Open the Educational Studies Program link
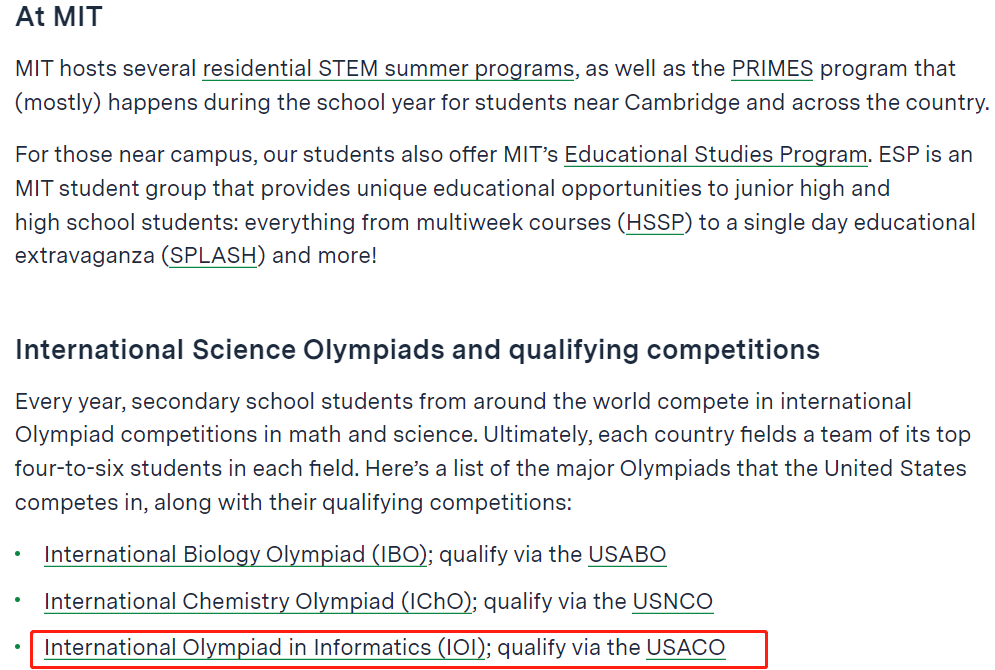 715,155
